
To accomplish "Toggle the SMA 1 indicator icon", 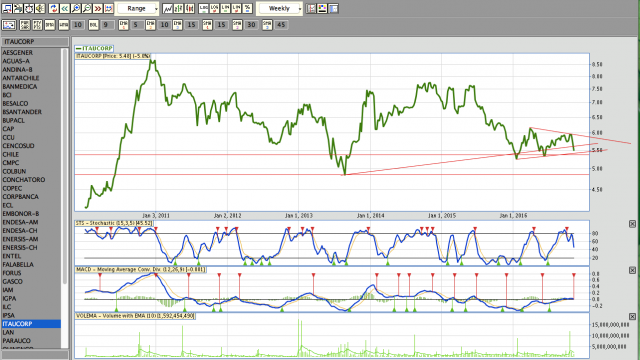I will tap(207, 25).
